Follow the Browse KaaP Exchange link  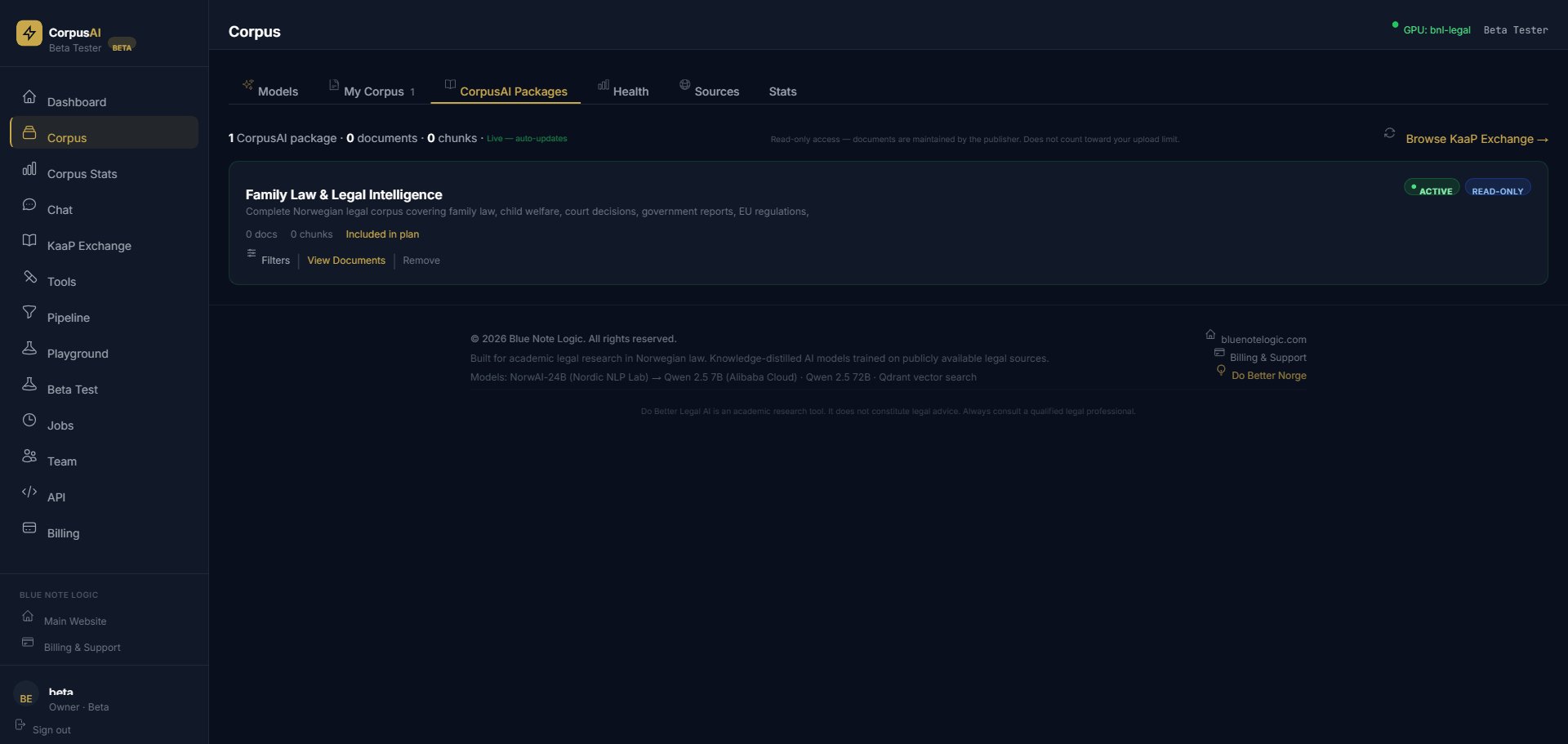pyautogui.click(x=1477, y=139)
